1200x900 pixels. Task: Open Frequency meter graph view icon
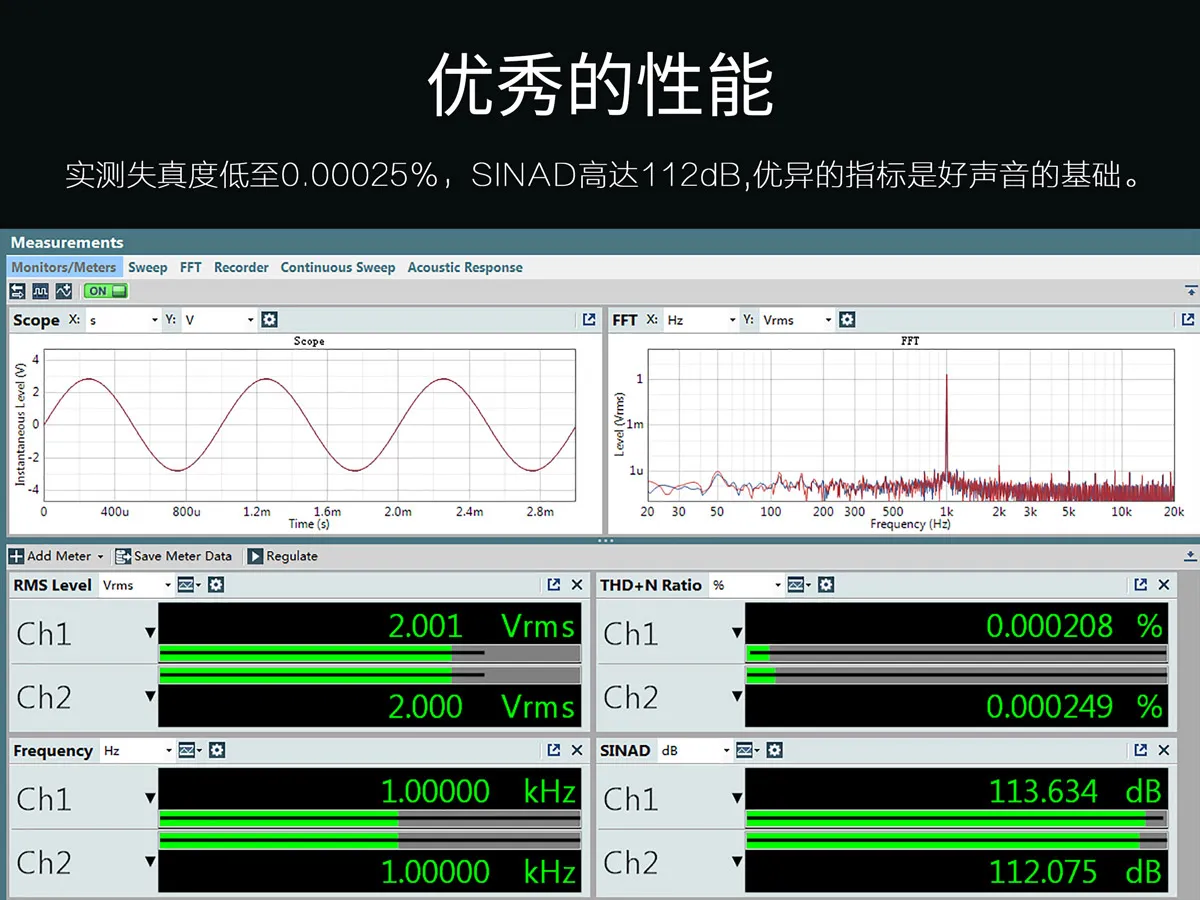[x=187, y=750]
